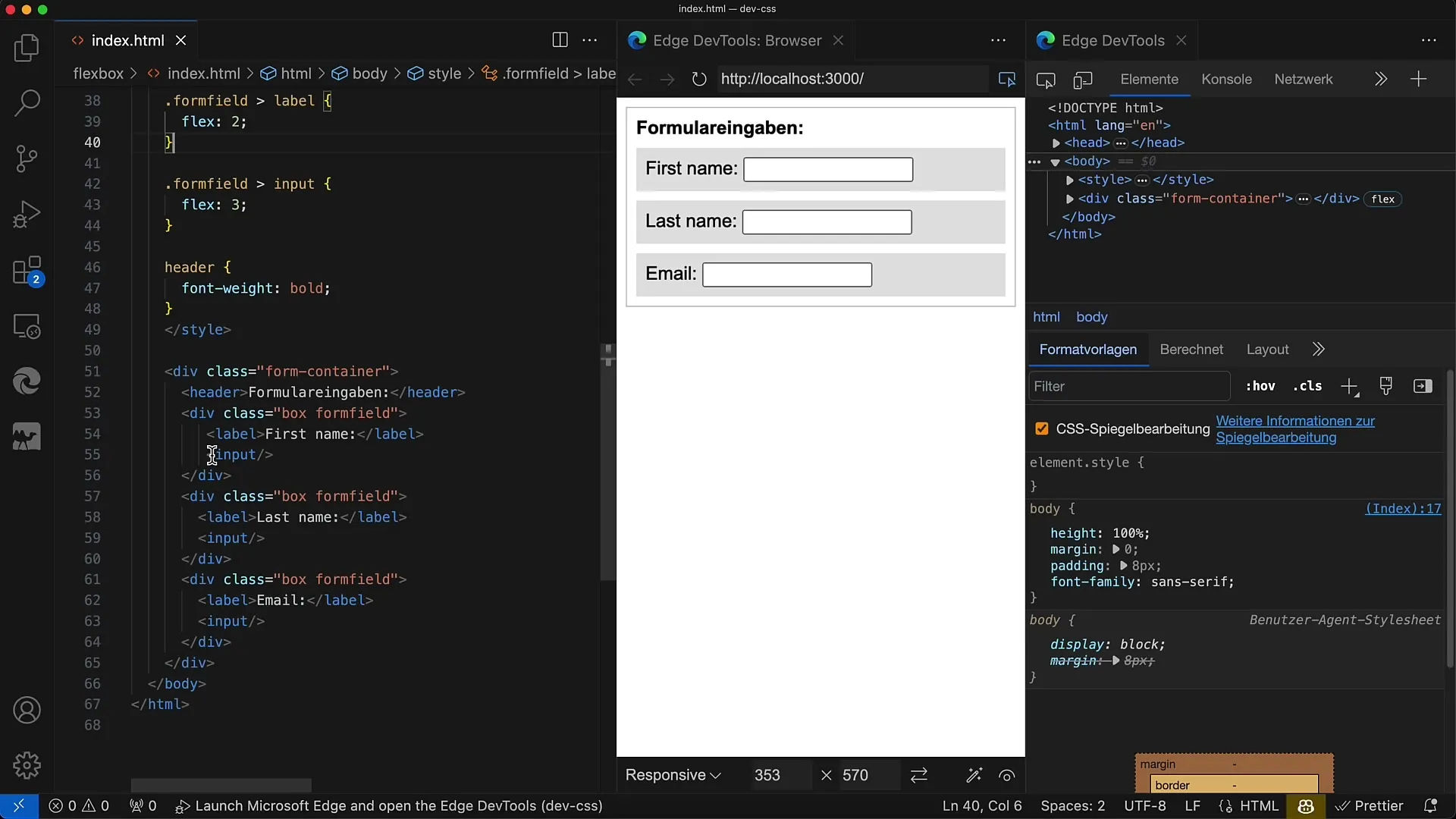This screenshot has height=819, width=1456.
Task: Open the Manage gear in activity bar
Action: (x=27, y=765)
